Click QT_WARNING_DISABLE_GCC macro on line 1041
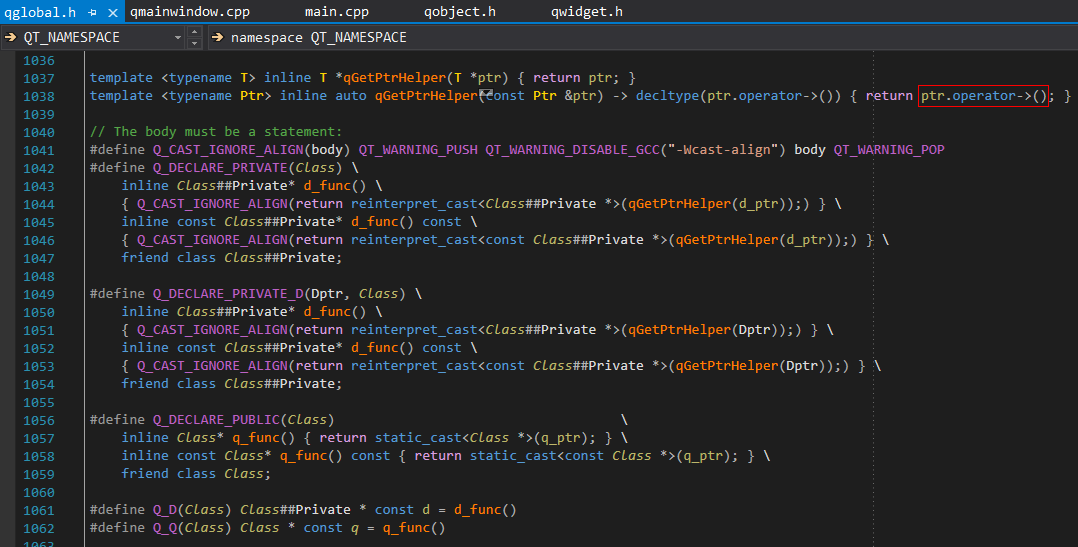The image size is (1078, 547). pyautogui.click(x=572, y=150)
